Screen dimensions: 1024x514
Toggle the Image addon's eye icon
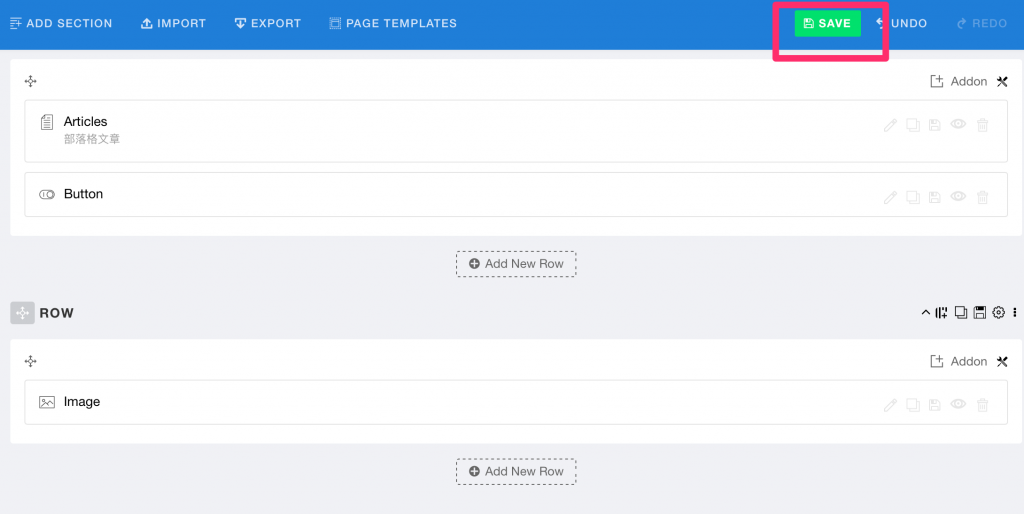pos(958,405)
